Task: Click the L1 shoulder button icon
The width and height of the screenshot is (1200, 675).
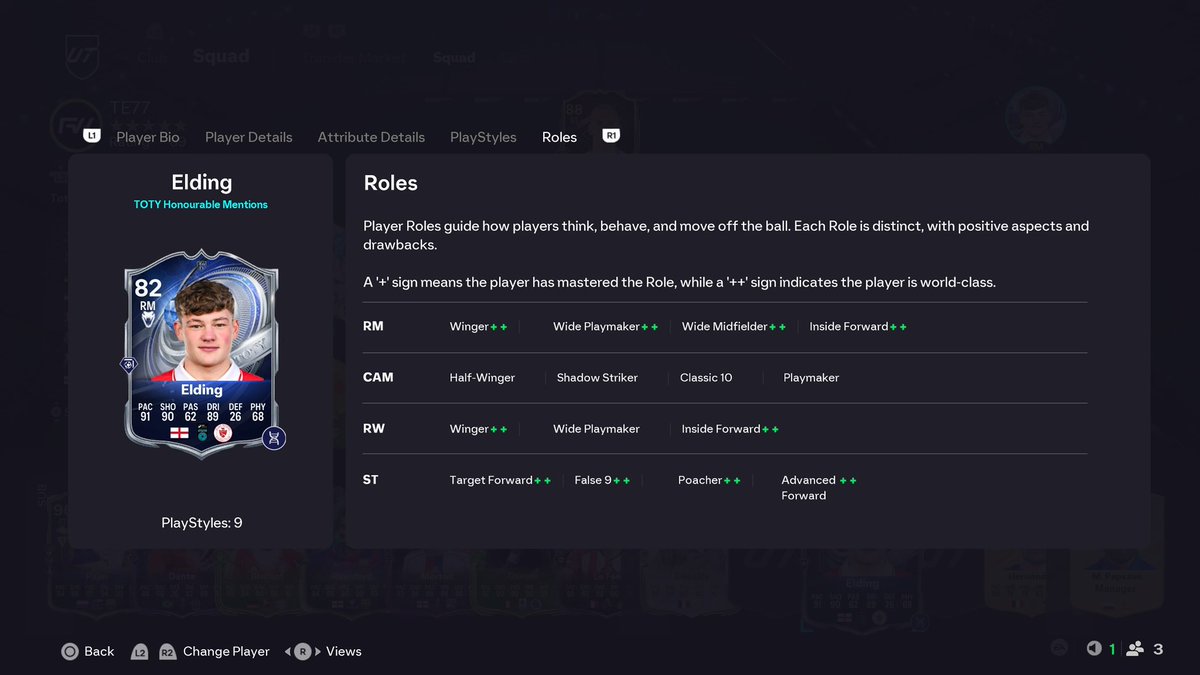Action: (x=92, y=135)
